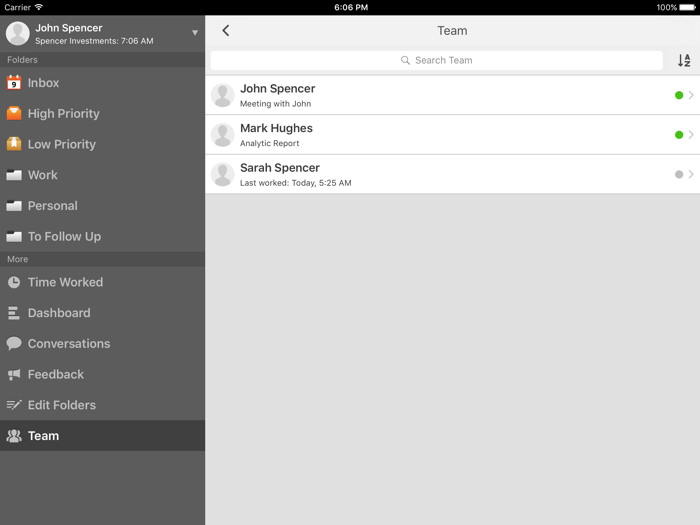Tap the battery indicator in status bar
The height and width of the screenshot is (525, 700).
(x=687, y=8)
